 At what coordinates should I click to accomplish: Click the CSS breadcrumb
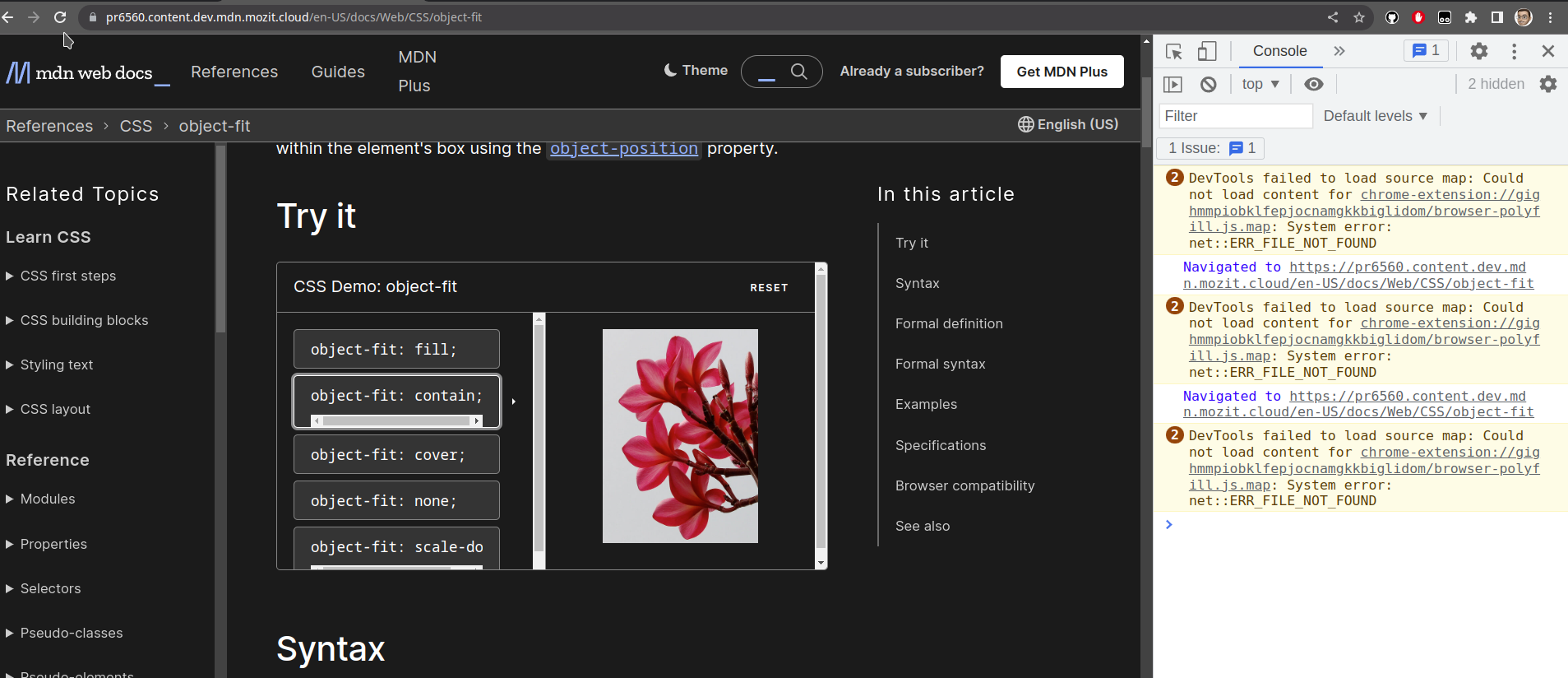point(136,126)
